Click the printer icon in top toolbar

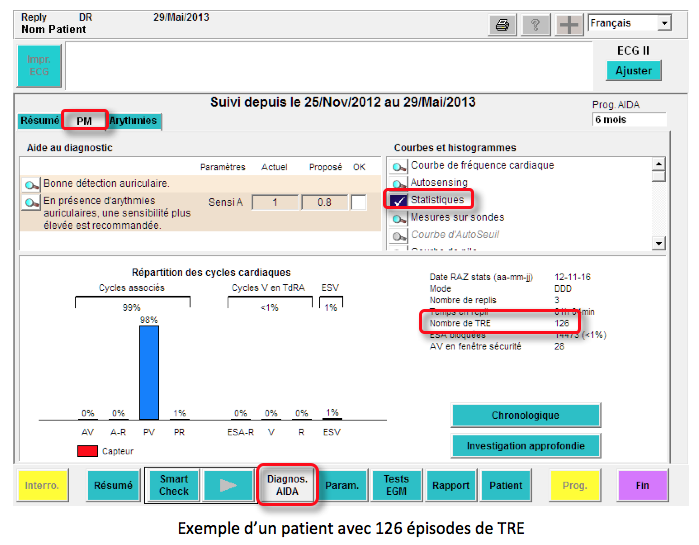tap(502, 24)
